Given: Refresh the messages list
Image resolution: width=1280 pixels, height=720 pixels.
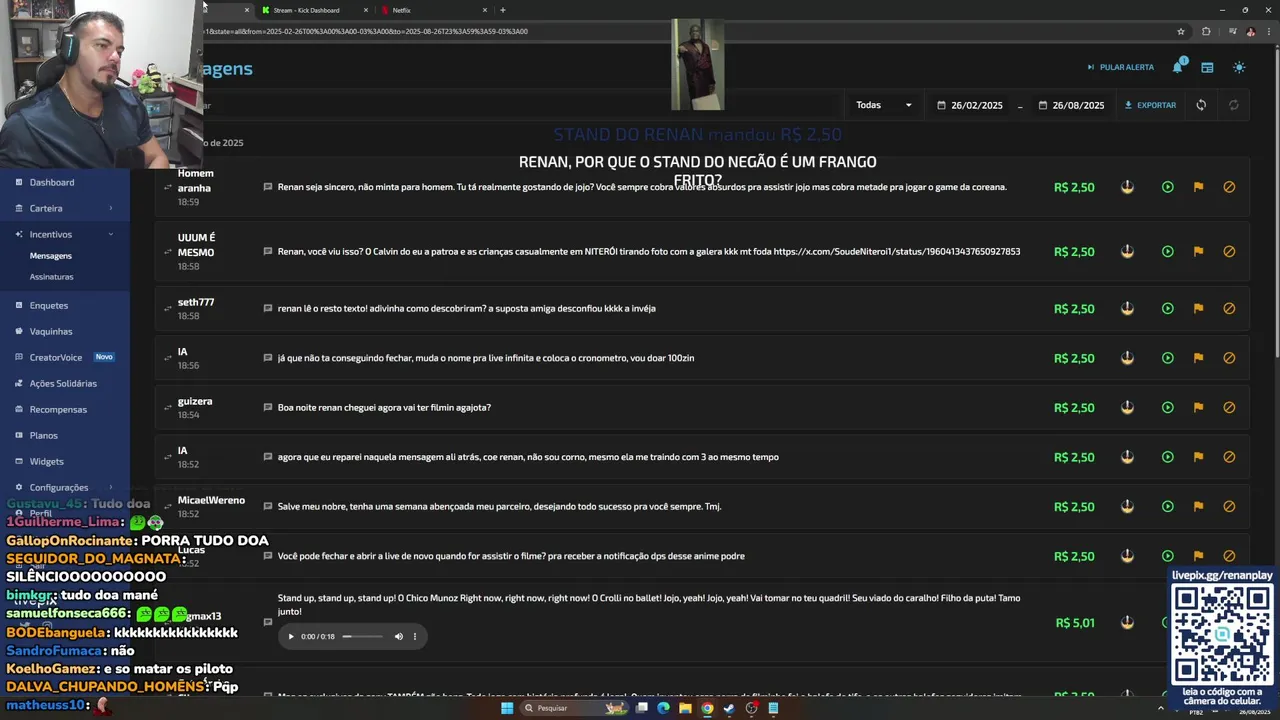Looking at the screenshot, I should coord(1201,105).
